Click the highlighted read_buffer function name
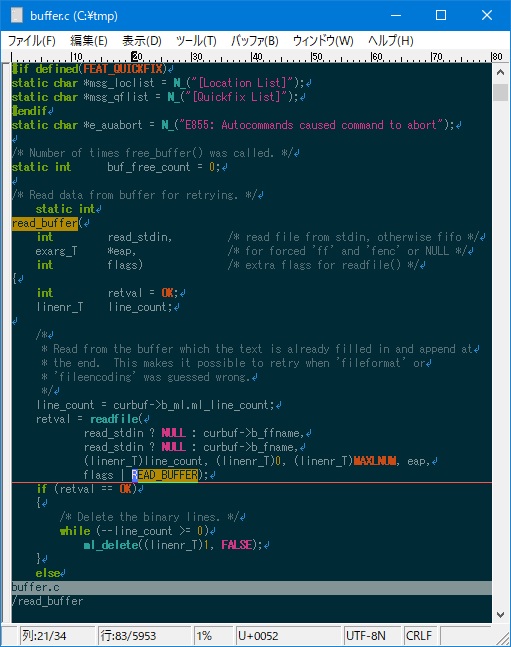This screenshot has width=511, height=647. pyautogui.click(x=45, y=223)
